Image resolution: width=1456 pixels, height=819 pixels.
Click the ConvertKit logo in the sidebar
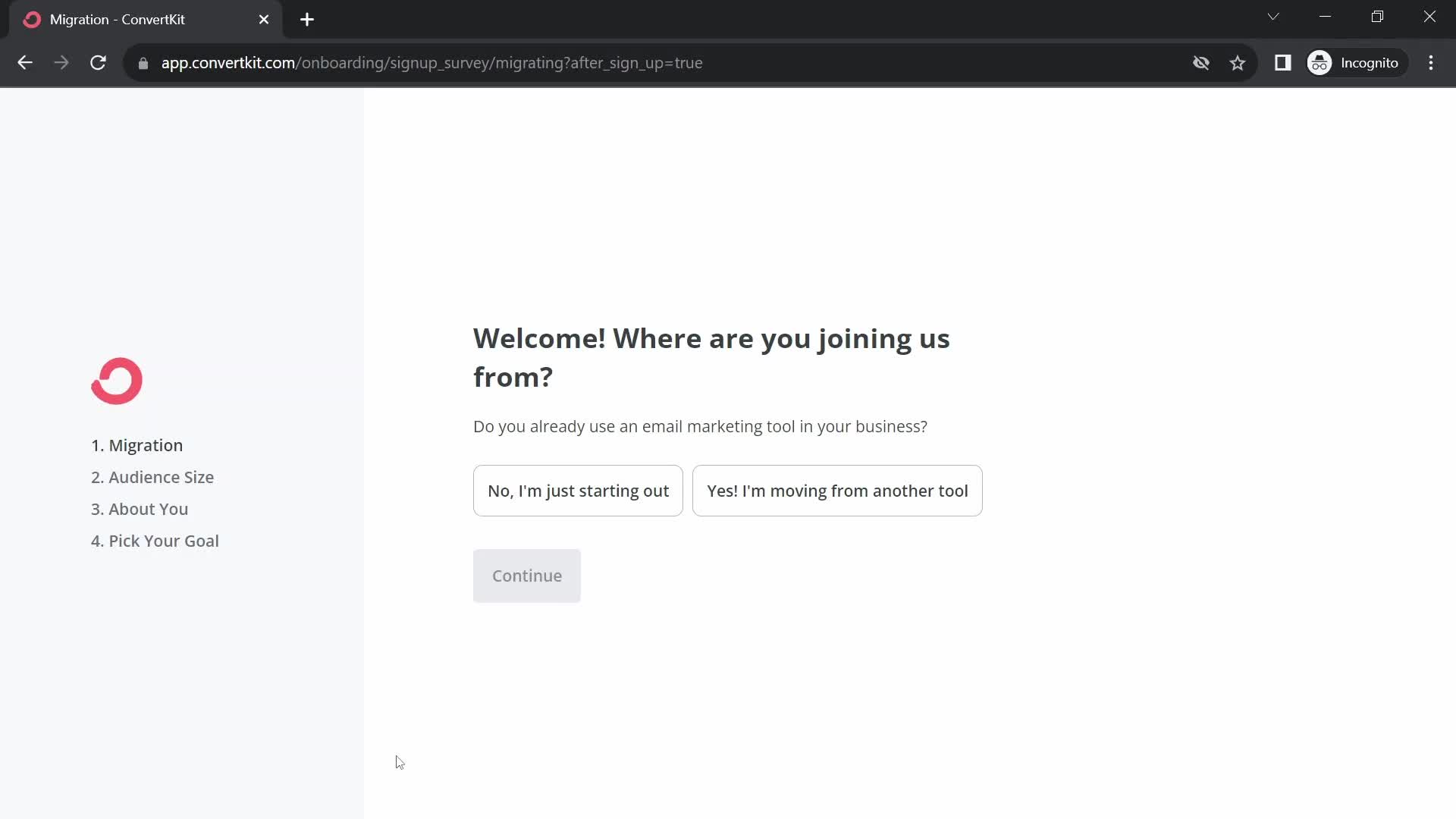point(117,381)
